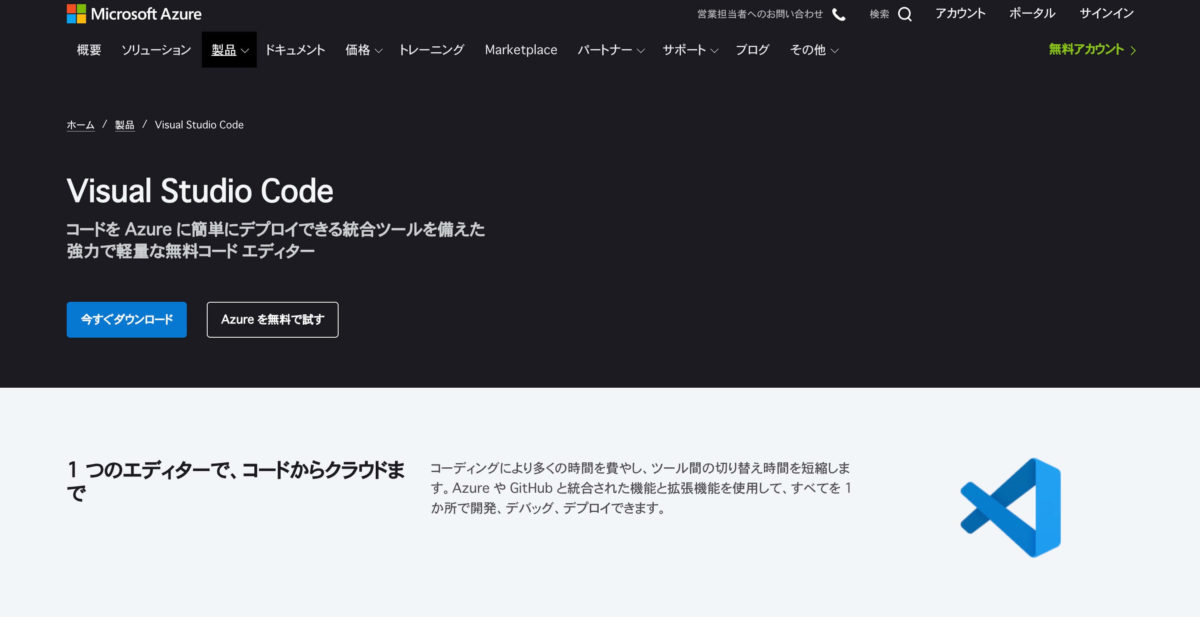Screen dimensions: 1200x617
Task: Click the phone icon for sales contact
Action: [838, 14]
